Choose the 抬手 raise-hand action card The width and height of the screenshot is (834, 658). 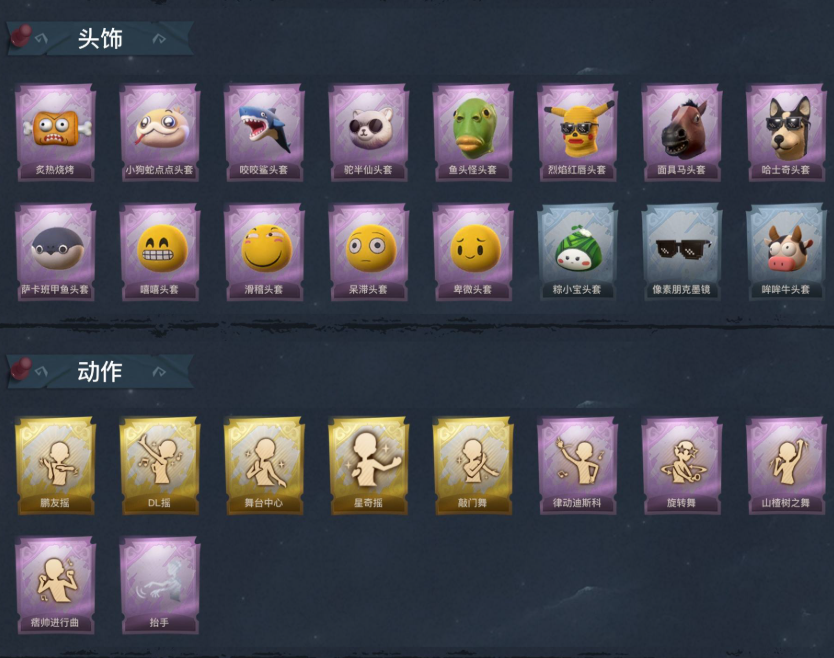tap(160, 585)
